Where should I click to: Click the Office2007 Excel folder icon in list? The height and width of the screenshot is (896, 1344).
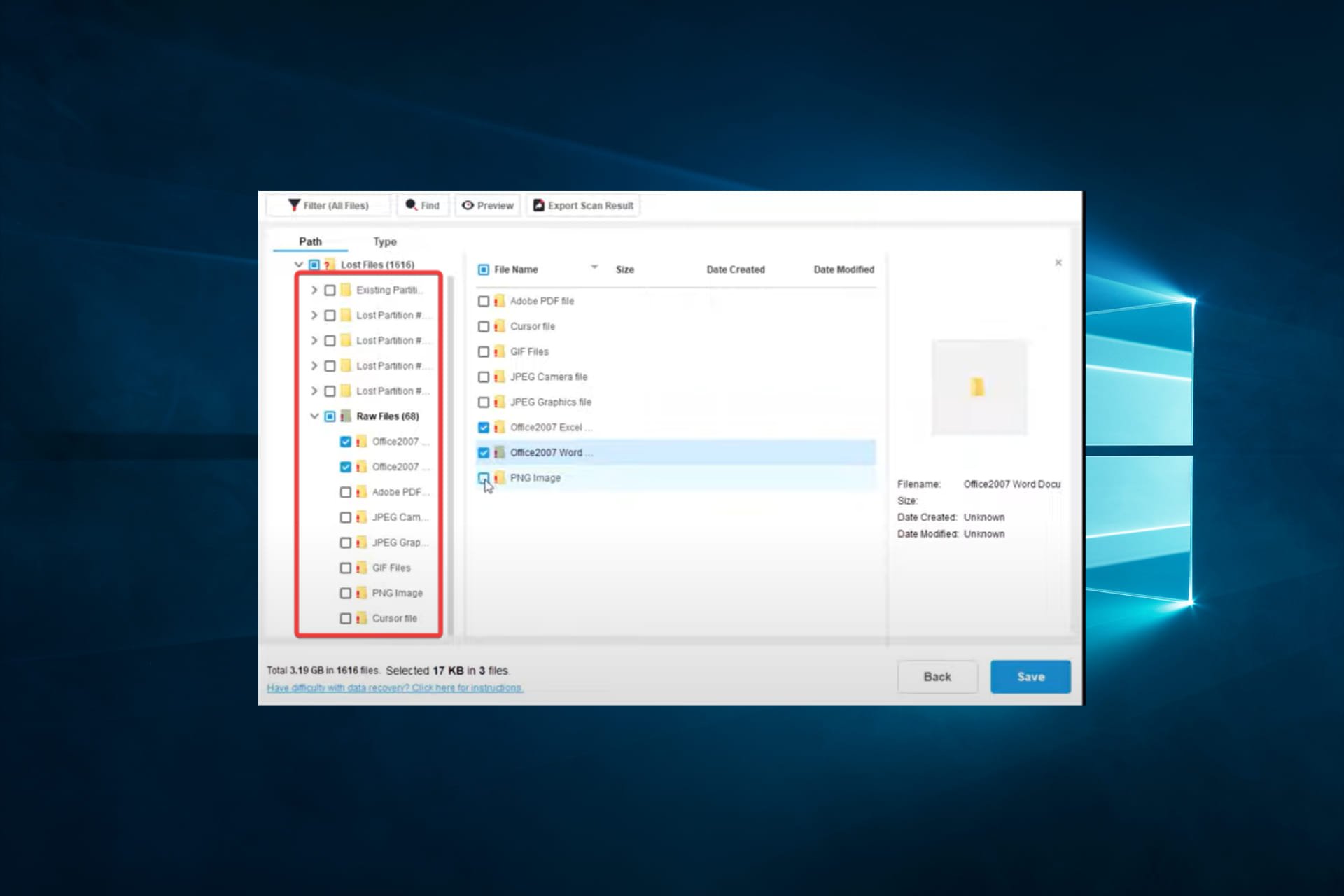coord(499,427)
